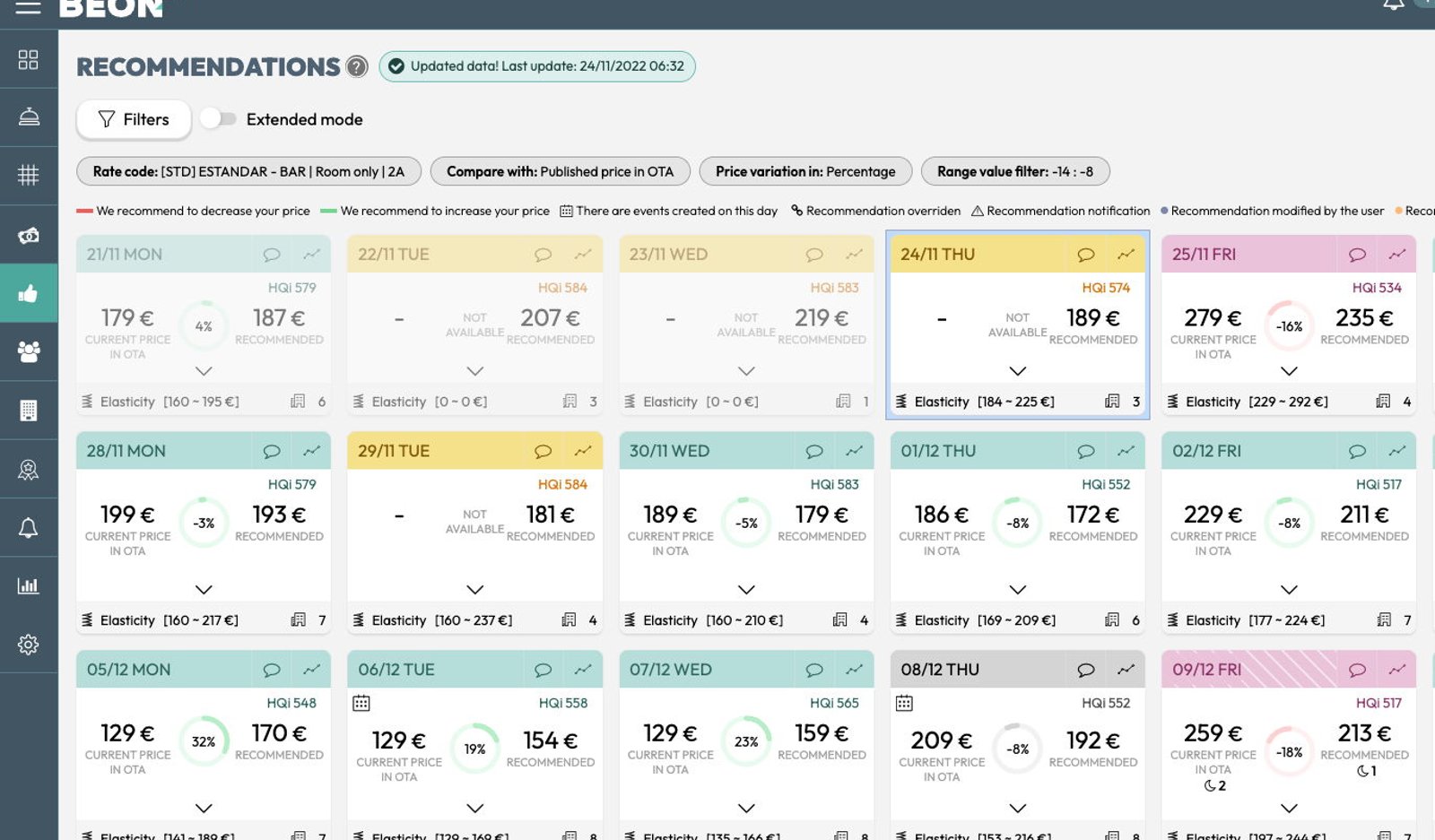Toggle Extended mode switch

point(218,118)
